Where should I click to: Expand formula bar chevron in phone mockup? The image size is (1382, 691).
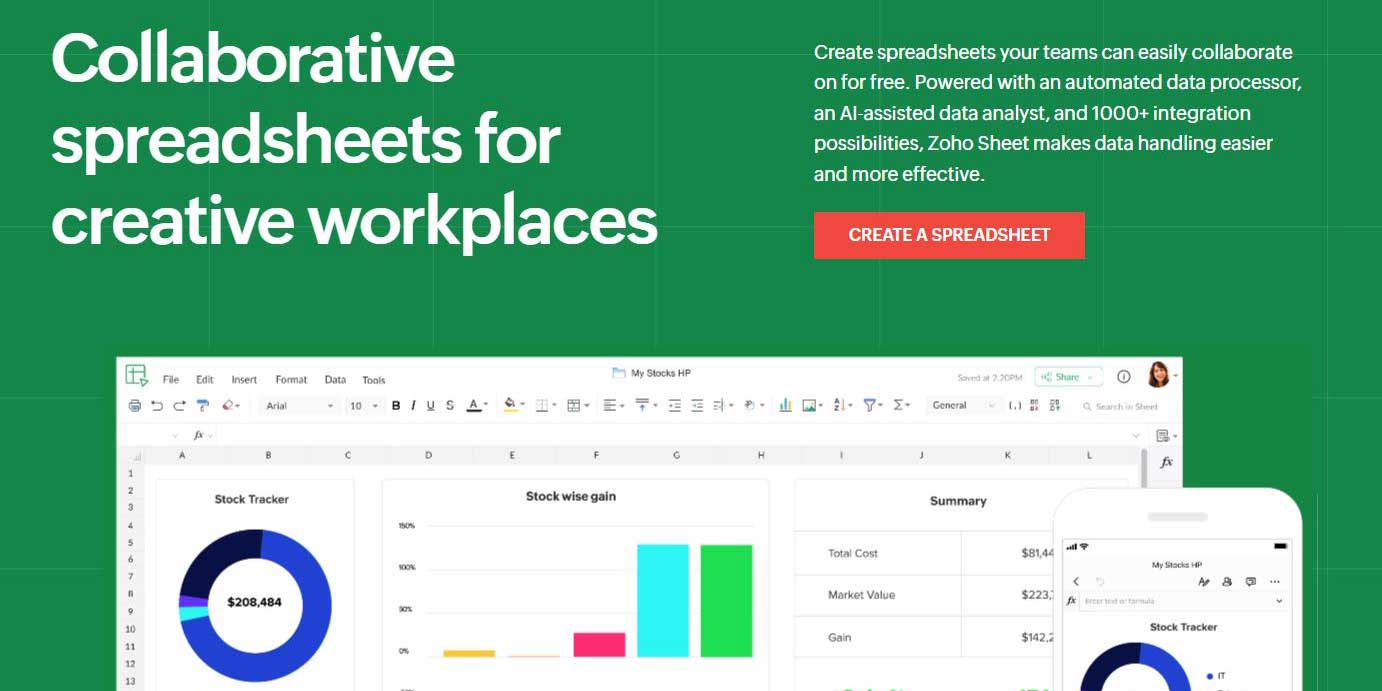(x=1278, y=601)
